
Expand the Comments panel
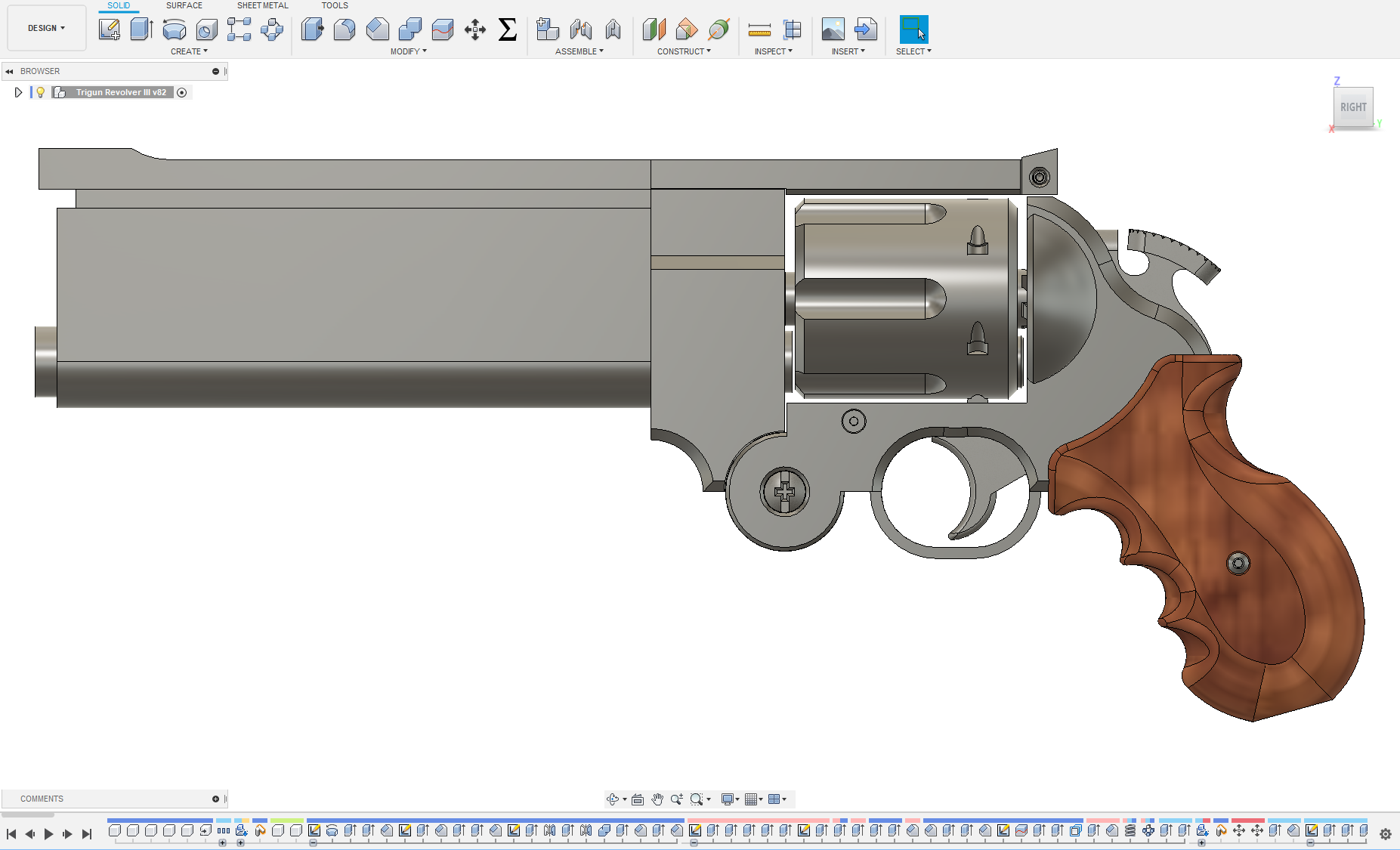(x=215, y=799)
